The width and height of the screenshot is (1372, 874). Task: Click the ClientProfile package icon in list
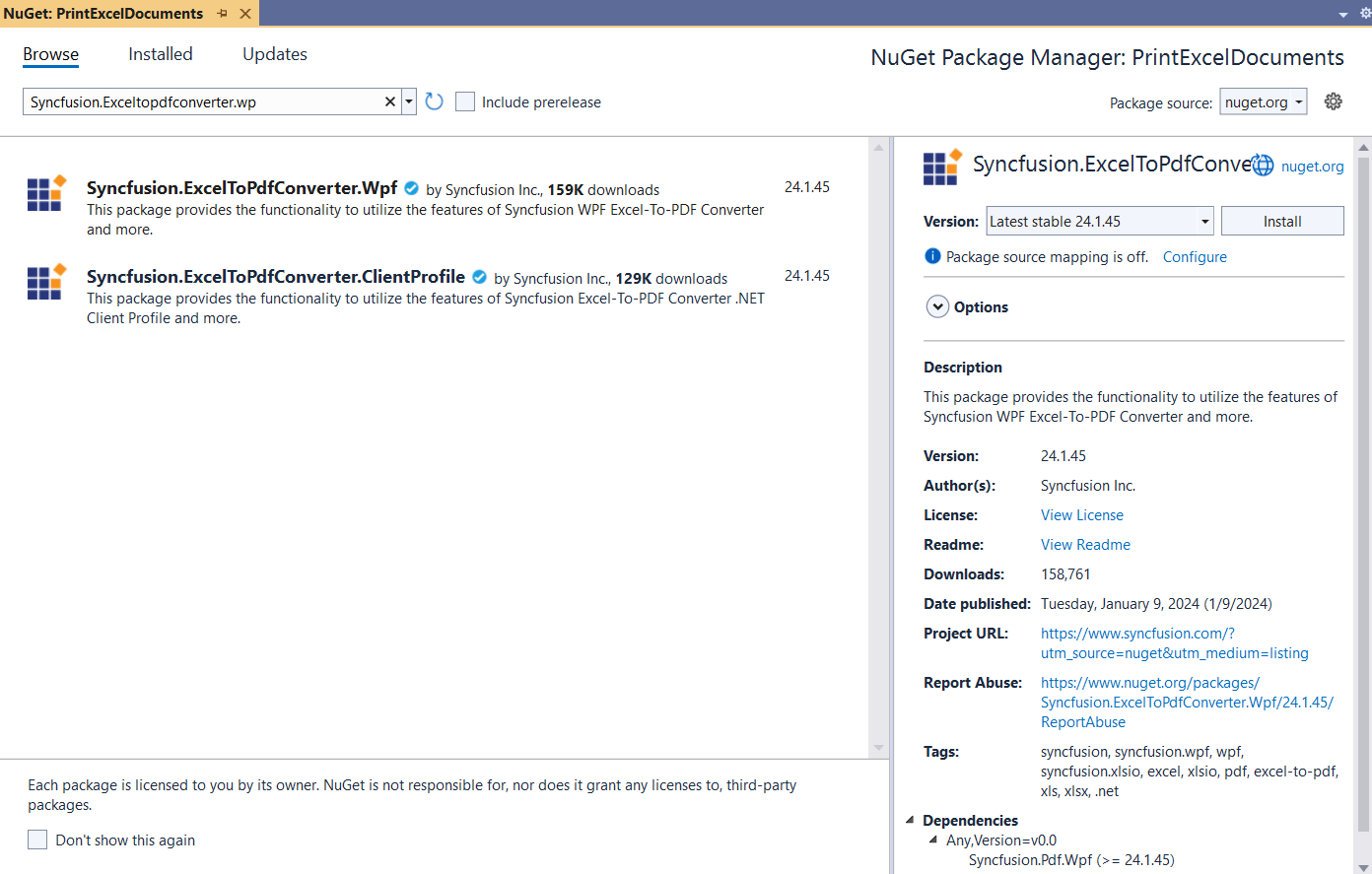coord(46,282)
